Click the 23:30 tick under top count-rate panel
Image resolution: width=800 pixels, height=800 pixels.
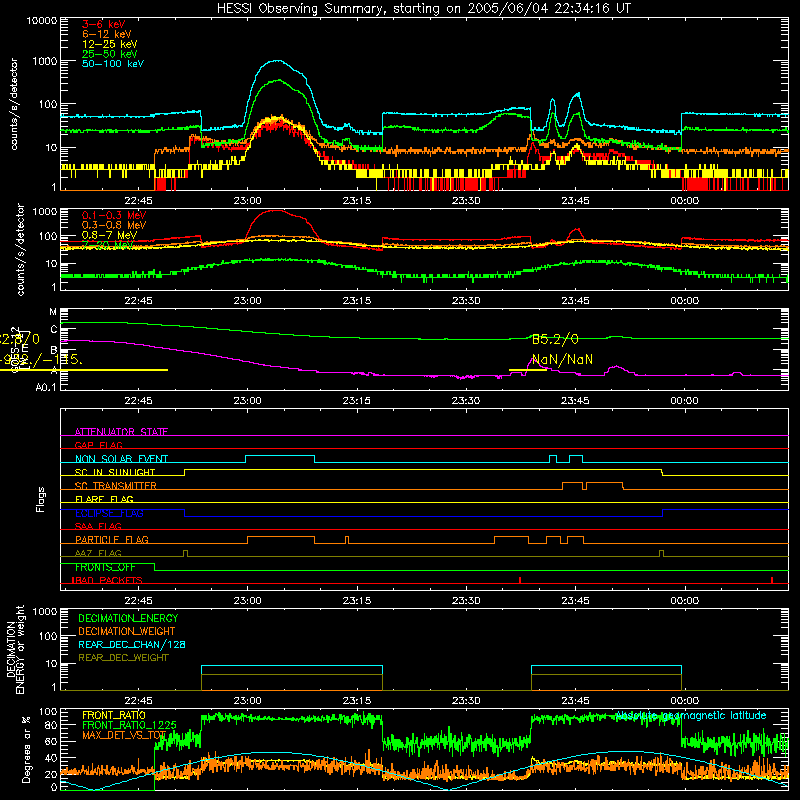click(466, 201)
